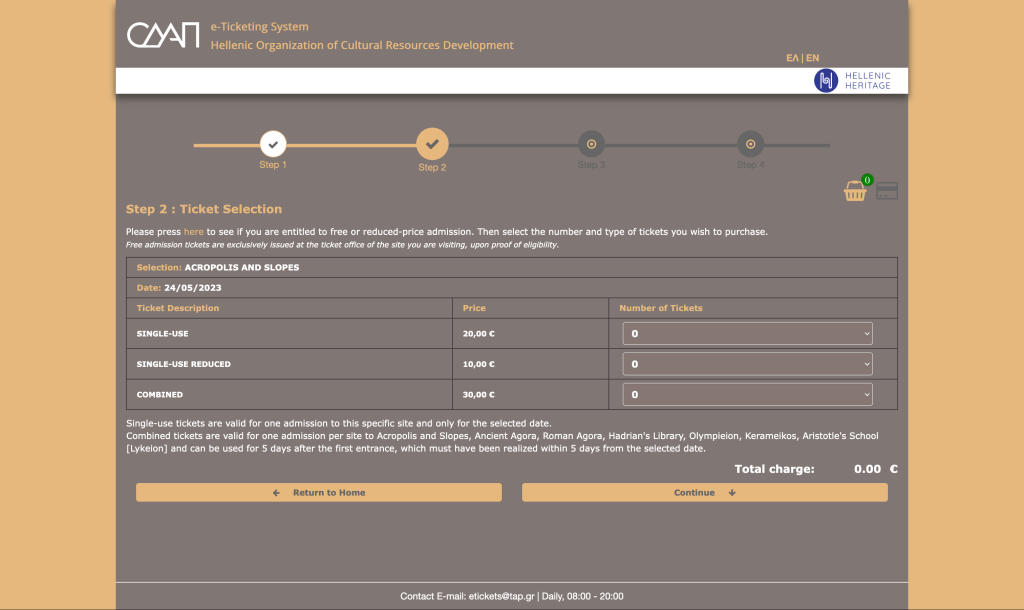Image resolution: width=1024 pixels, height=610 pixels.
Task: Click the etickets@tap.gr contact email
Action: click(501, 596)
